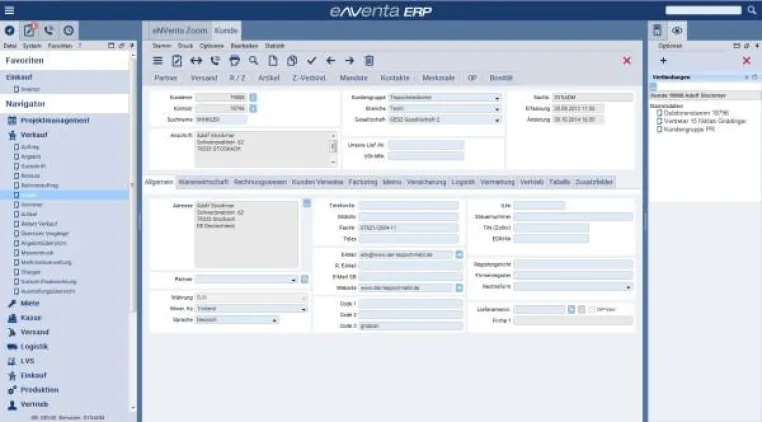This screenshot has width=762, height=422.
Task: Click the phone icon in the left panel header
Action: pyautogui.click(x=49, y=30)
